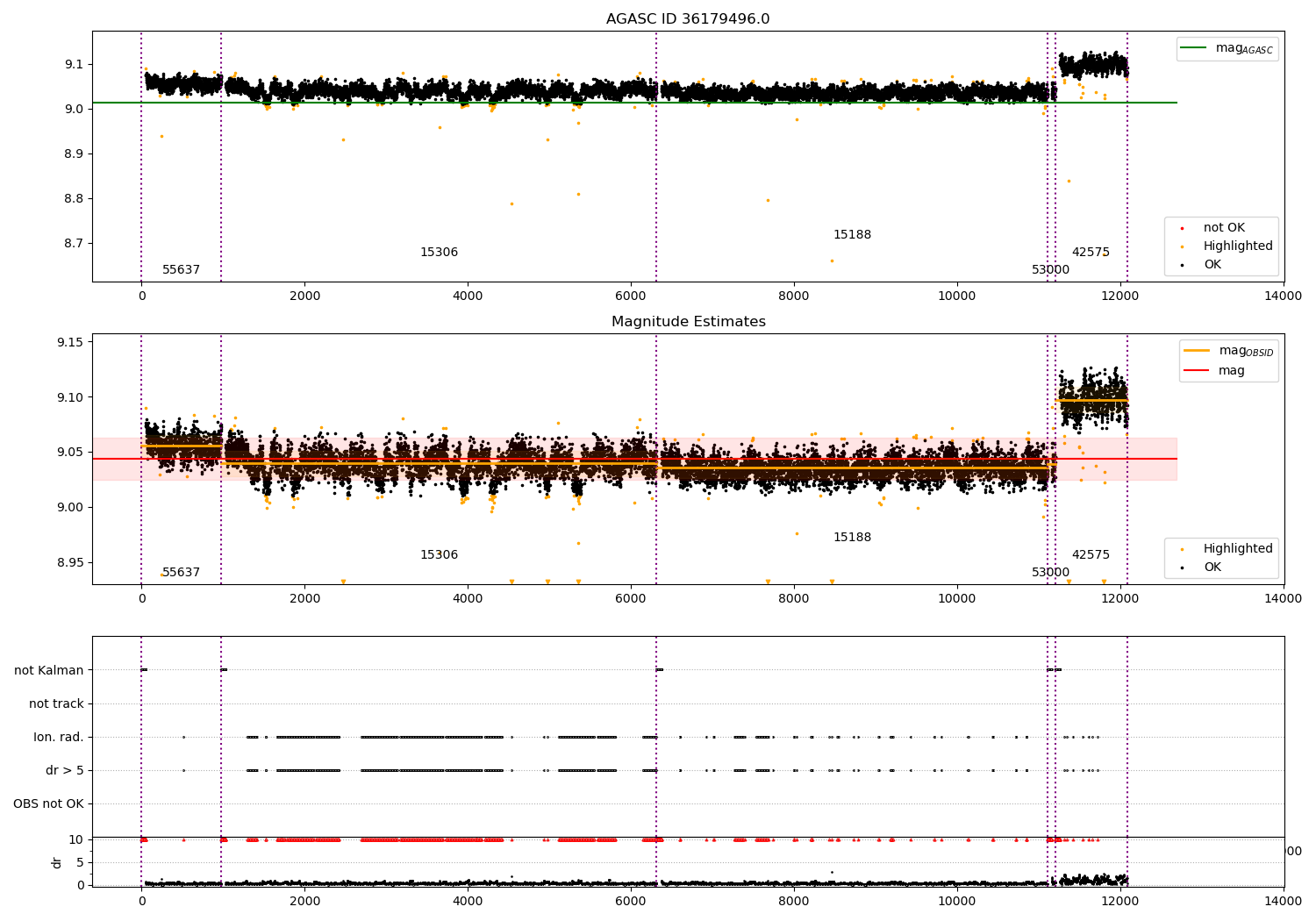Click the 'not Kalman' row label
The width and height of the screenshot is (1316, 921).
click(x=49, y=670)
